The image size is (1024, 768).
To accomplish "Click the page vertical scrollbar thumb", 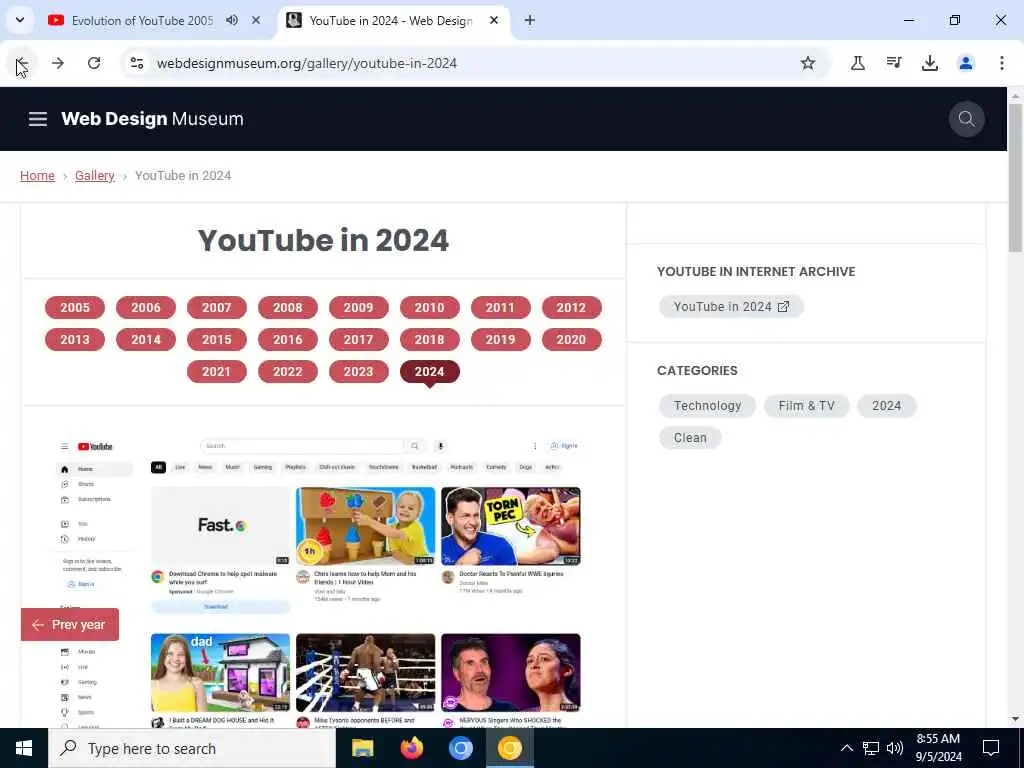I will (x=1016, y=178).
